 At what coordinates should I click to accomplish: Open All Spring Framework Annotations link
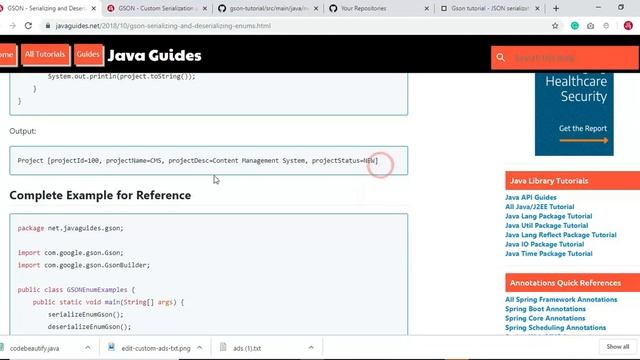(561, 300)
